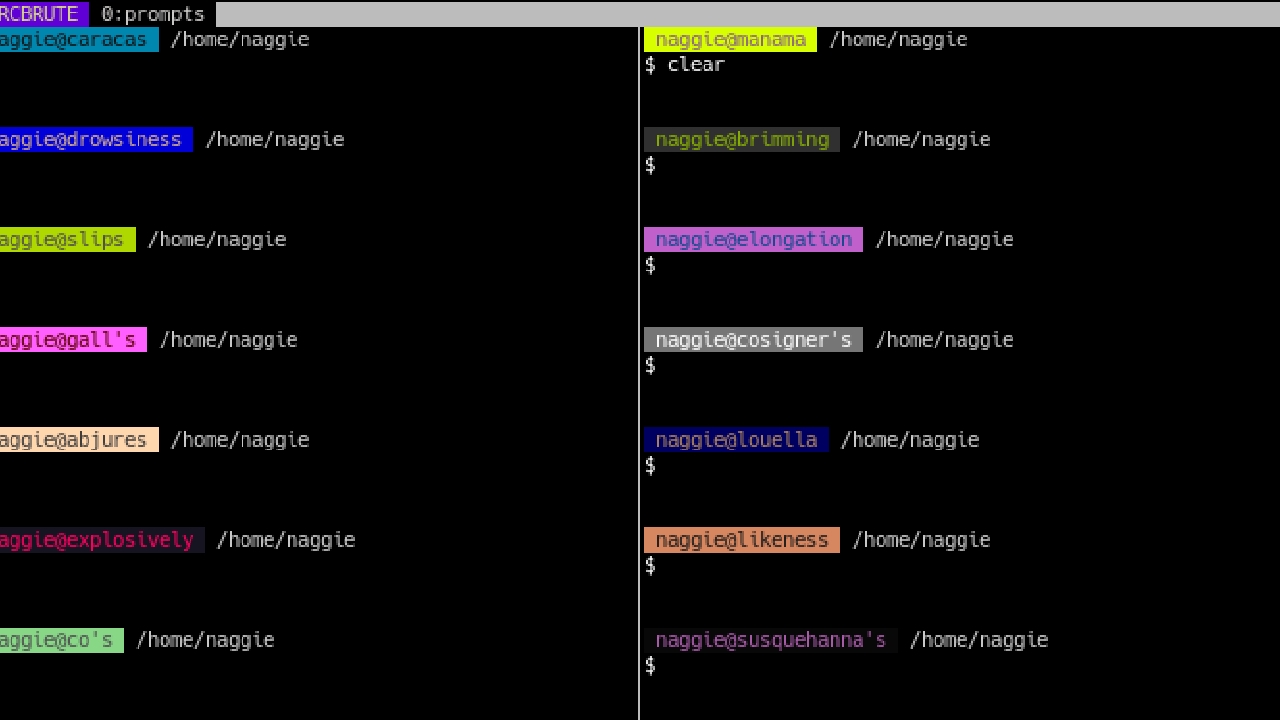
Task: Click the drowsiness blue host label
Action: [x=95, y=140]
